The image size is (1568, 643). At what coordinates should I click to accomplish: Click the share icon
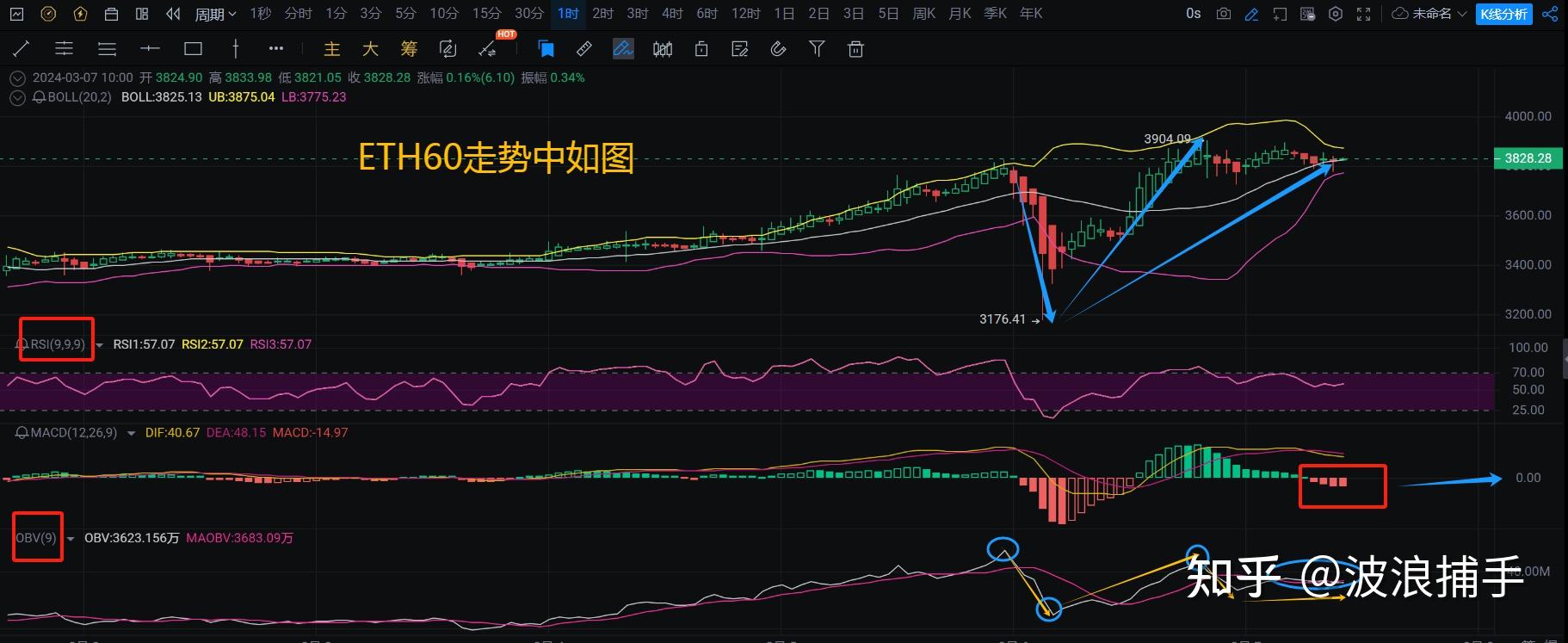click(1550, 14)
